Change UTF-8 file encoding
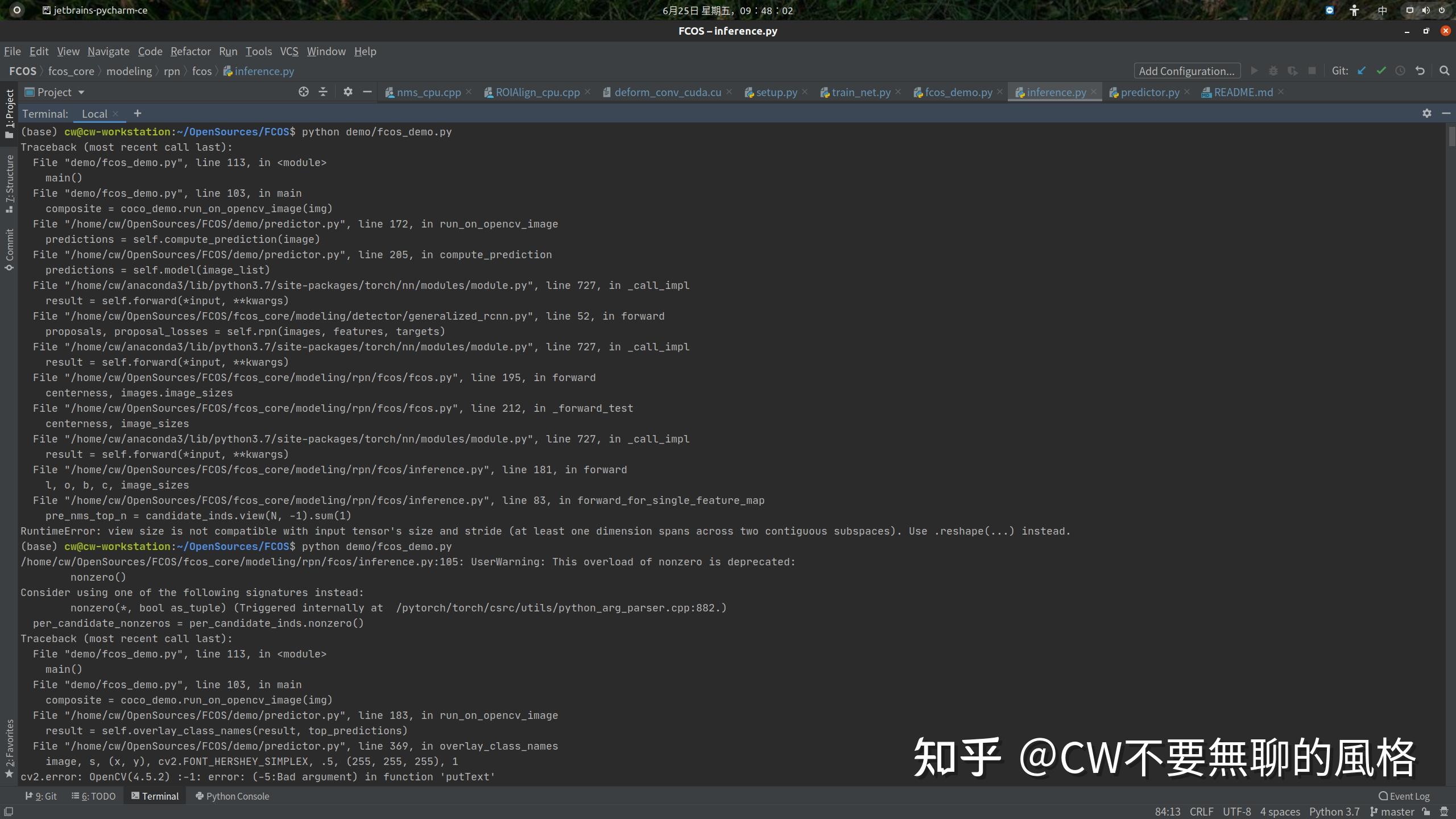The height and width of the screenshot is (819, 1456). [1236, 812]
